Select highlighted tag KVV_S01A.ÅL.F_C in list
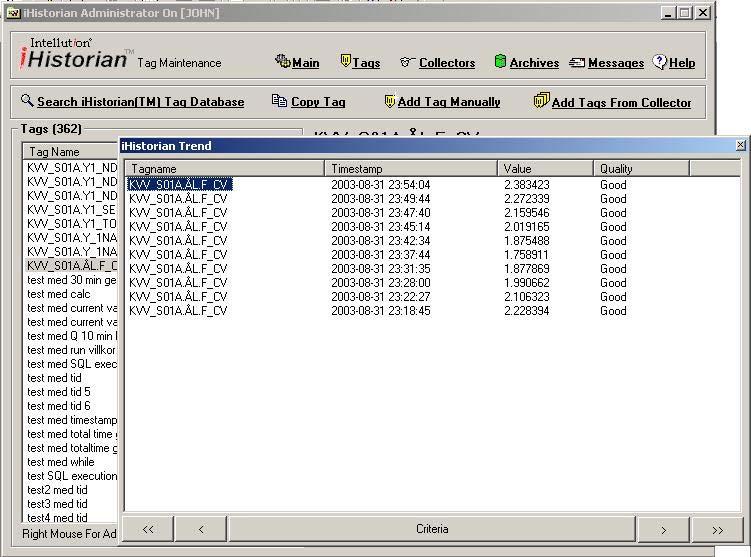Viewport: 751px width, 557px height. (71, 266)
